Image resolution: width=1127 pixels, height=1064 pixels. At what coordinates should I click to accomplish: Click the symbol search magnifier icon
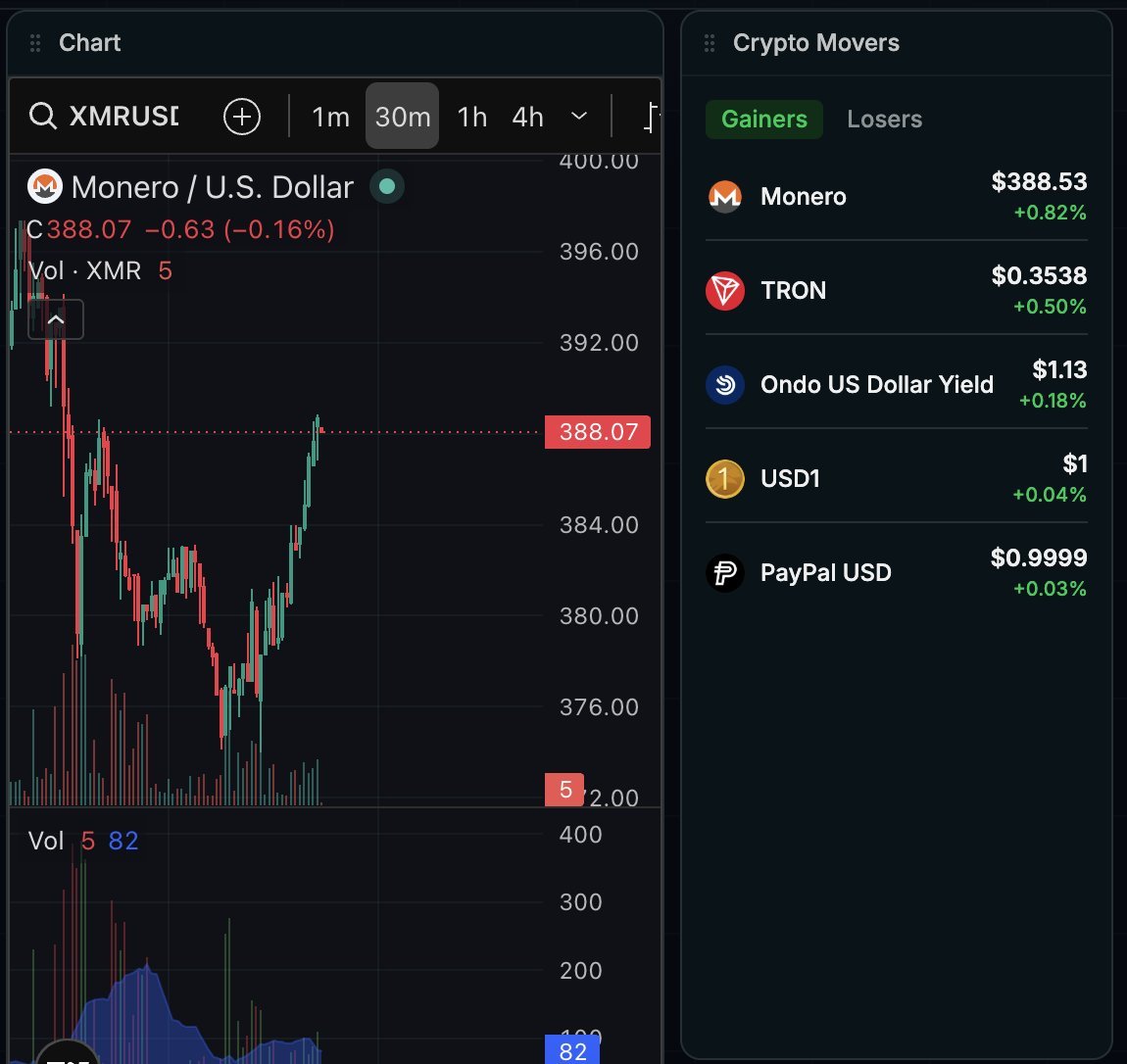tap(42, 116)
